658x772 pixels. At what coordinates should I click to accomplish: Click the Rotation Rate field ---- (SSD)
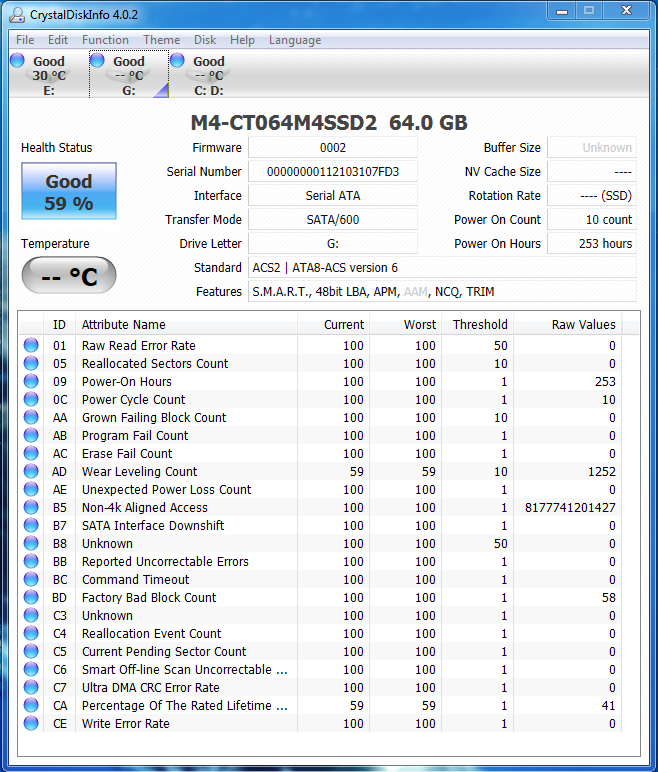pyautogui.click(x=592, y=196)
